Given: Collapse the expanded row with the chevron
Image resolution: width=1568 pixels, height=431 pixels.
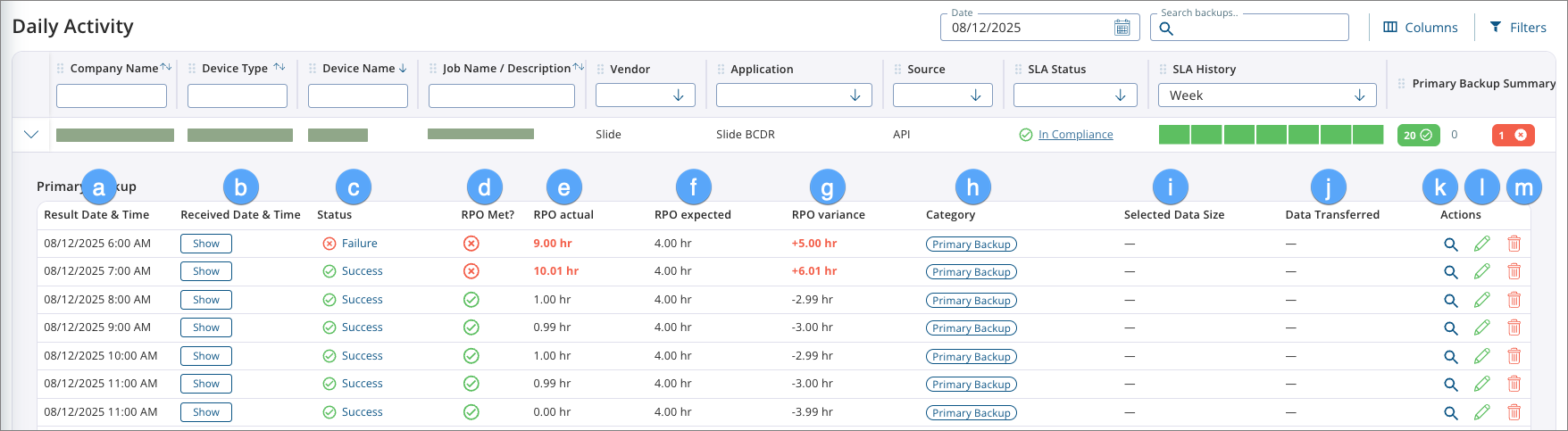Looking at the screenshot, I should (31, 135).
